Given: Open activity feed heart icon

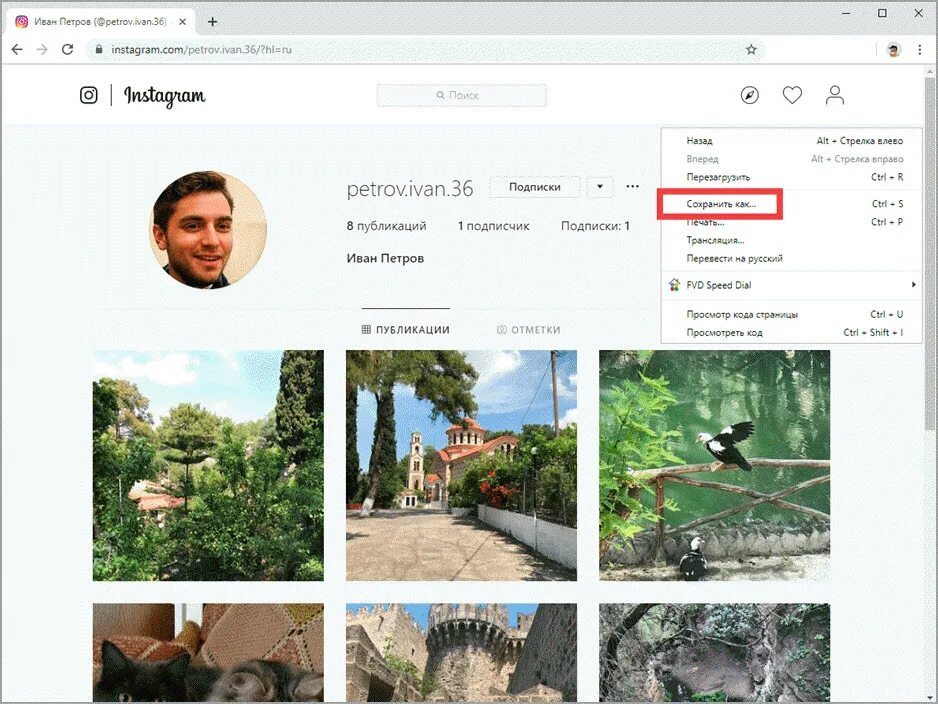Looking at the screenshot, I should point(792,95).
